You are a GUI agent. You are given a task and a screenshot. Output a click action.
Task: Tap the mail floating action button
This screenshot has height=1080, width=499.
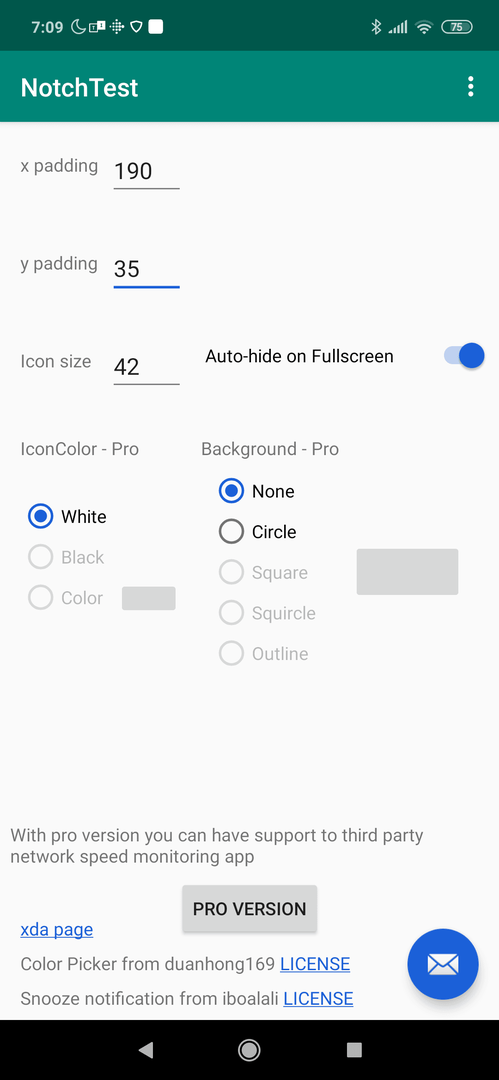(x=442, y=964)
